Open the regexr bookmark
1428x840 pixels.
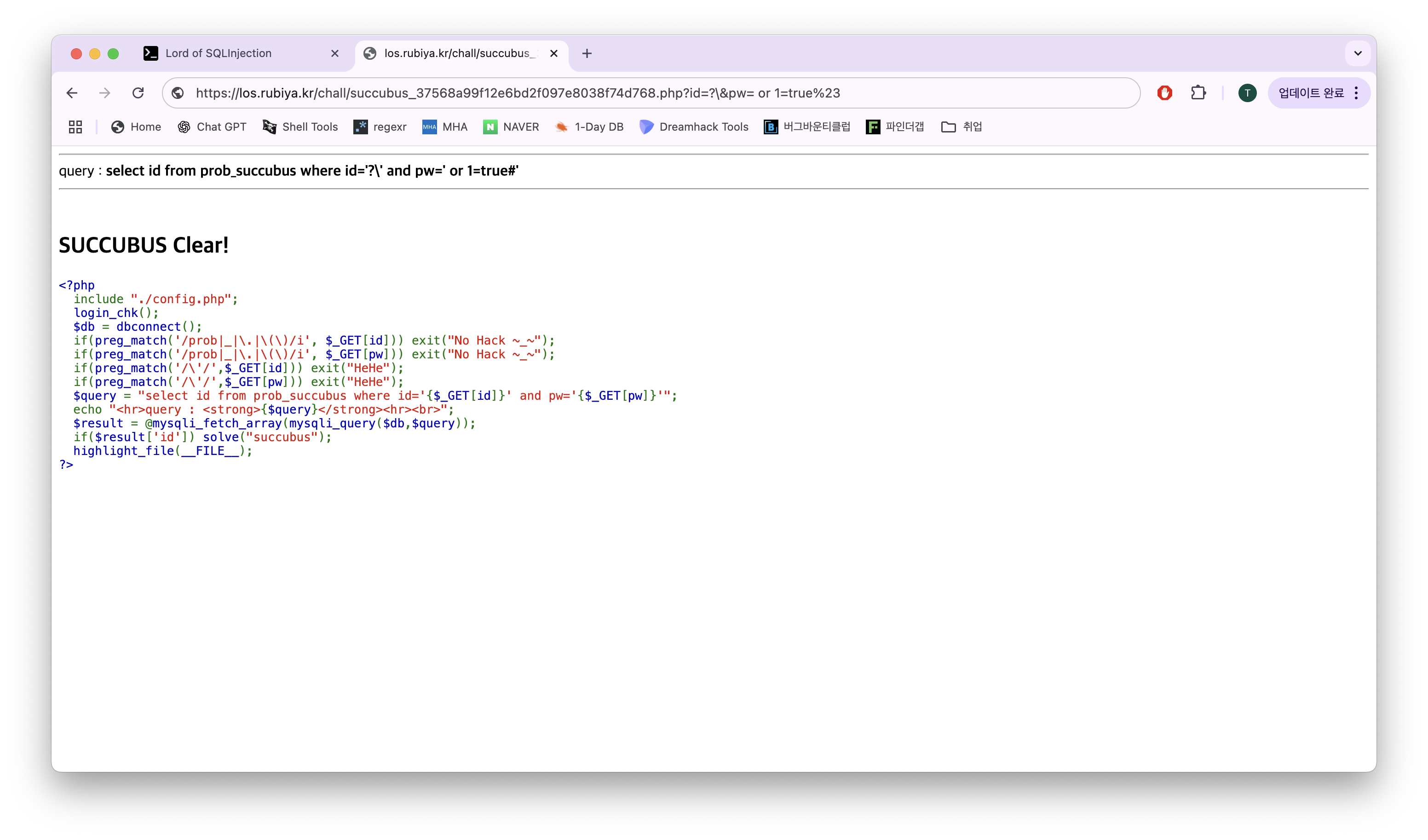pyautogui.click(x=380, y=127)
